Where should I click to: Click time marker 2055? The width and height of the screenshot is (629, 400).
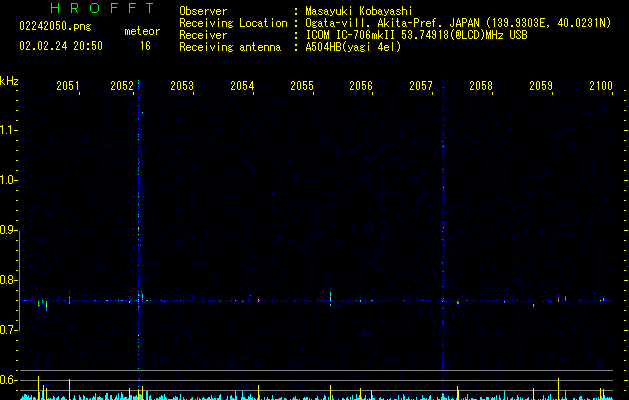point(302,85)
